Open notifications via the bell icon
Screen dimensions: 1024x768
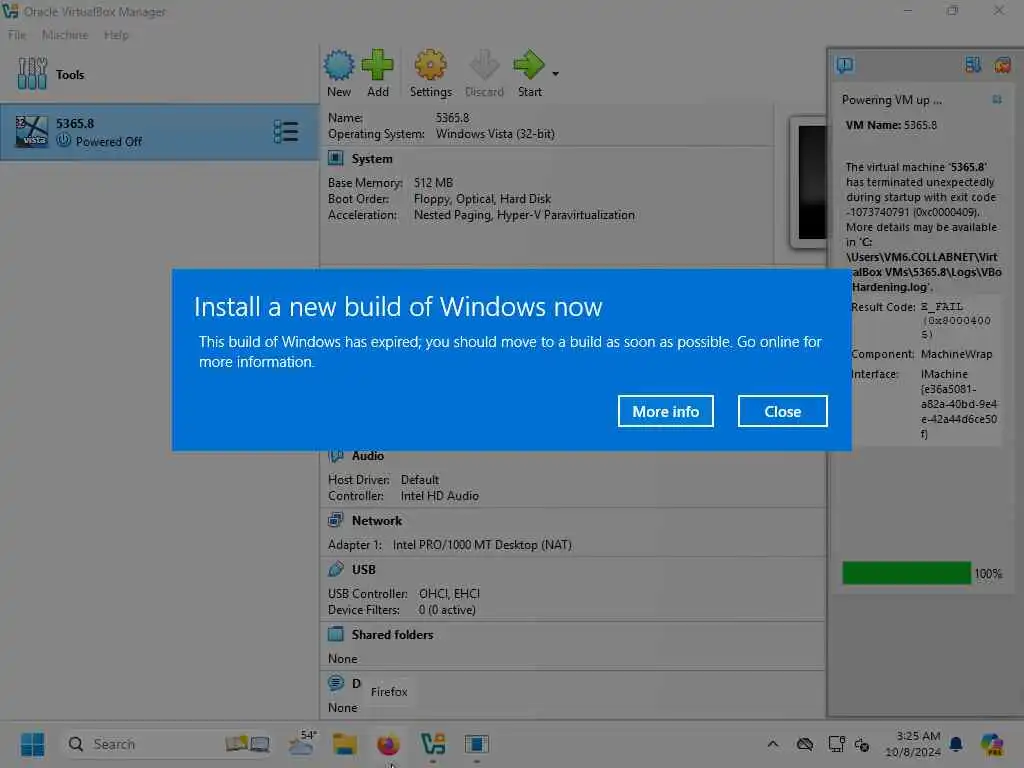point(956,744)
